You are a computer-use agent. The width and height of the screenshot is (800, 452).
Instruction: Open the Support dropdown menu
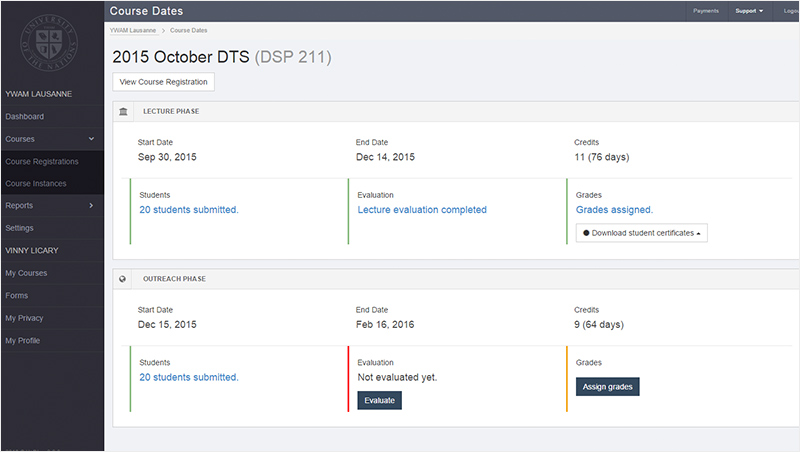[749, 11]
